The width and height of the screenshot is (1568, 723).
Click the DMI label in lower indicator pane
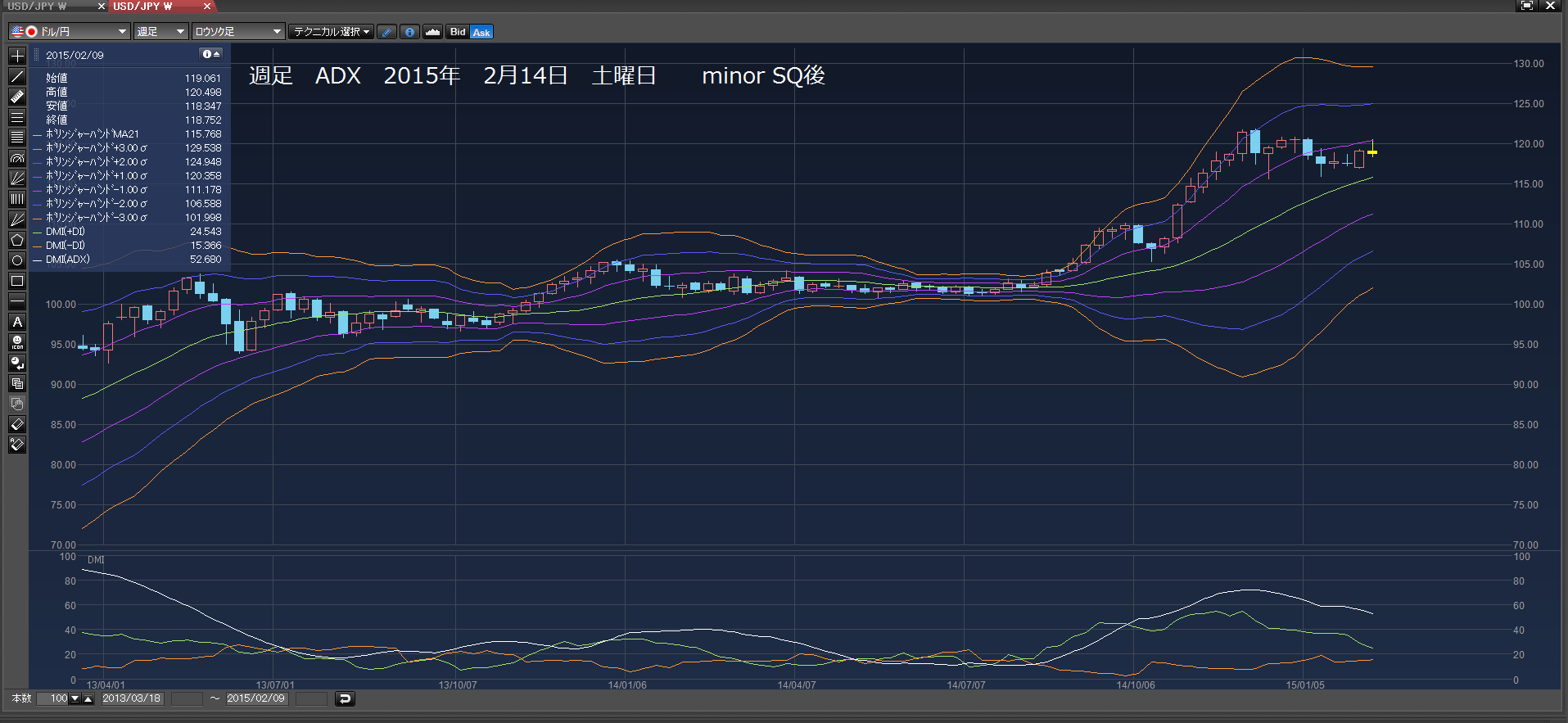[x=96, y=560]
